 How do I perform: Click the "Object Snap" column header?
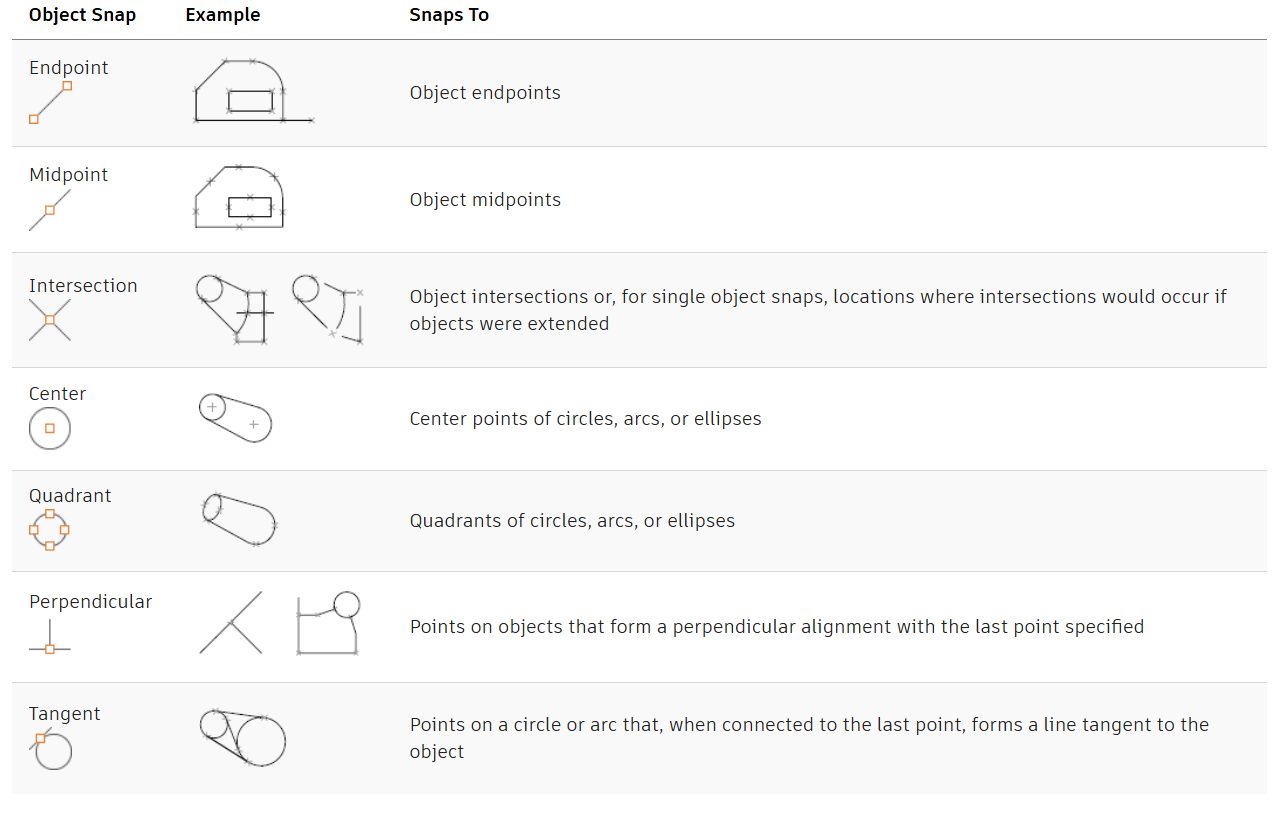[x=82, y=15]
